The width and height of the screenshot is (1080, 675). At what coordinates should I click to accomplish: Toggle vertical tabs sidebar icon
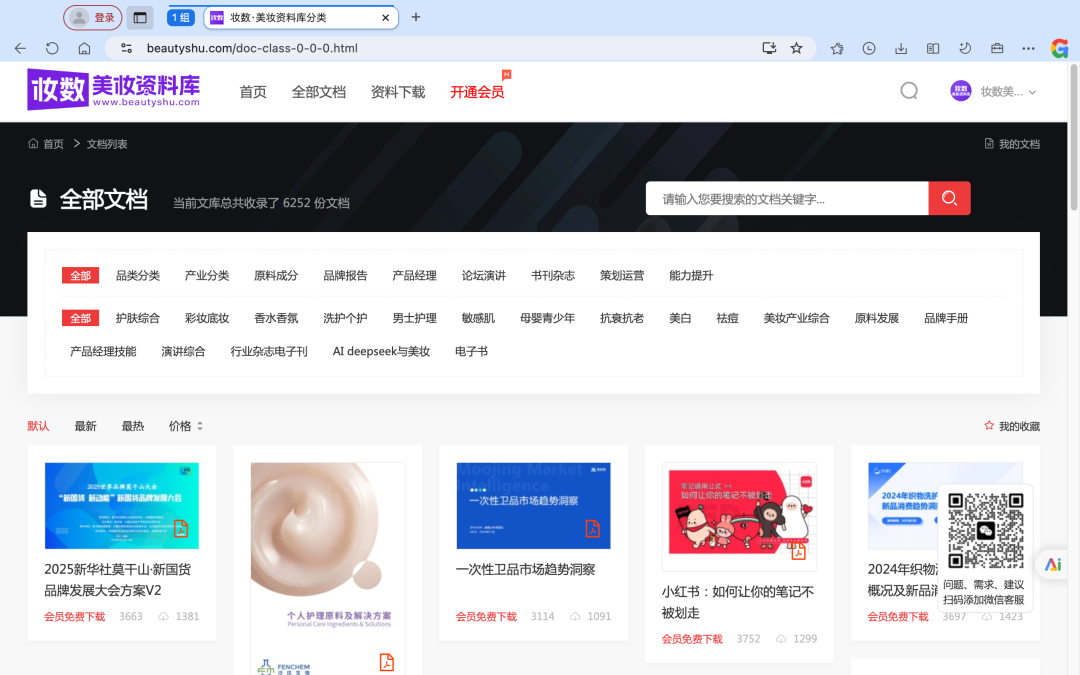pos(140,17)
